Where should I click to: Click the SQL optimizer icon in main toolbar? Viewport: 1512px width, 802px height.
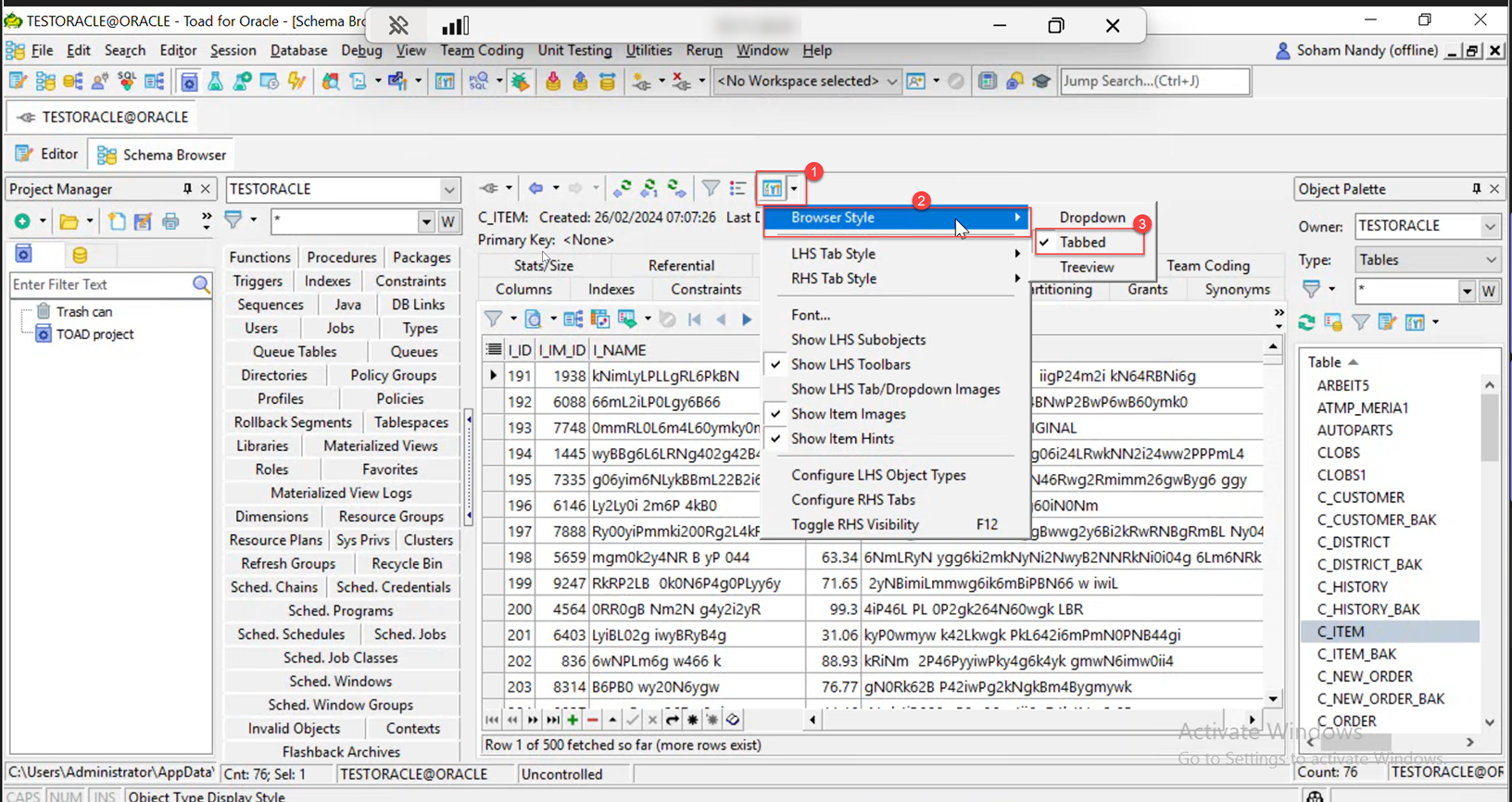point(127,81)
